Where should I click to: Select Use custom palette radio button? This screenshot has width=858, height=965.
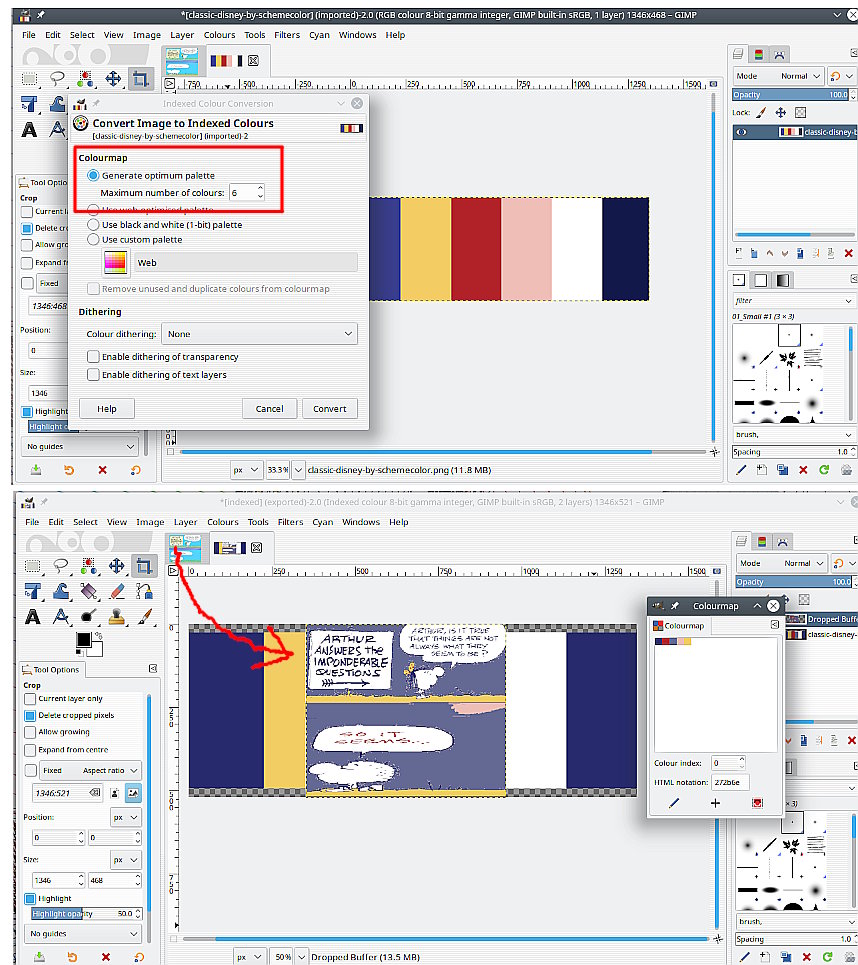click(93, 239)
